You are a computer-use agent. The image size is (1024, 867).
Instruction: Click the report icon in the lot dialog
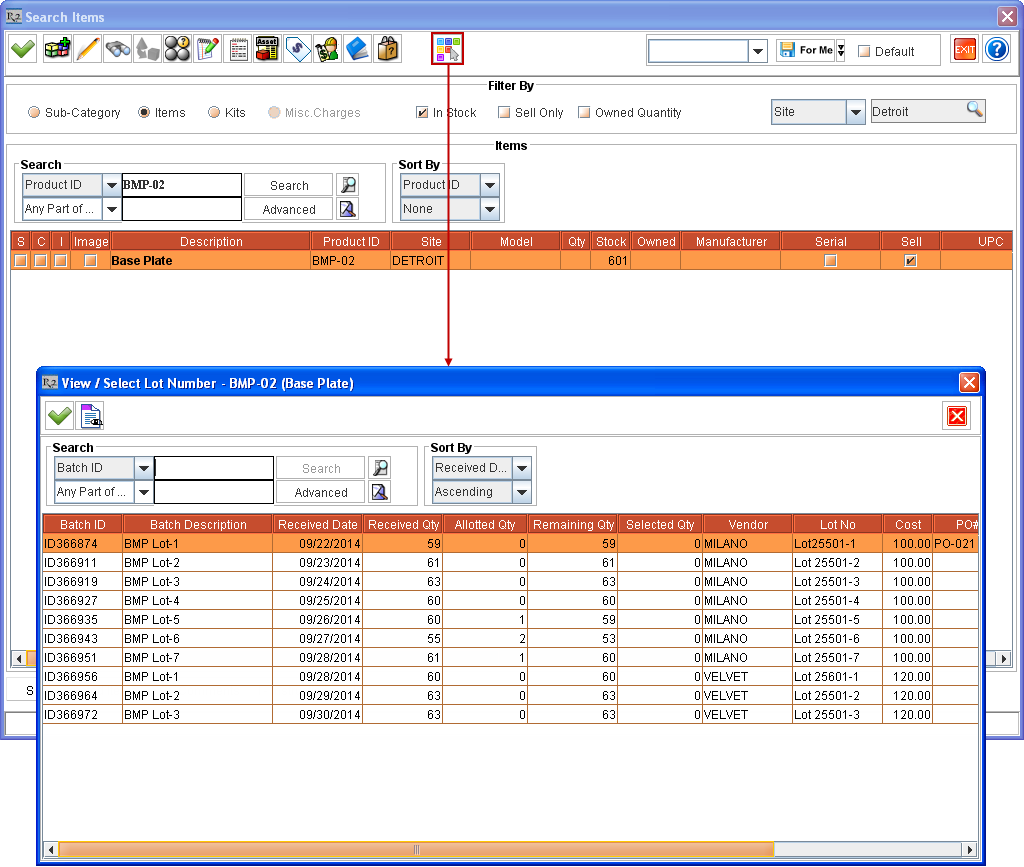click(x=88, y=415)
